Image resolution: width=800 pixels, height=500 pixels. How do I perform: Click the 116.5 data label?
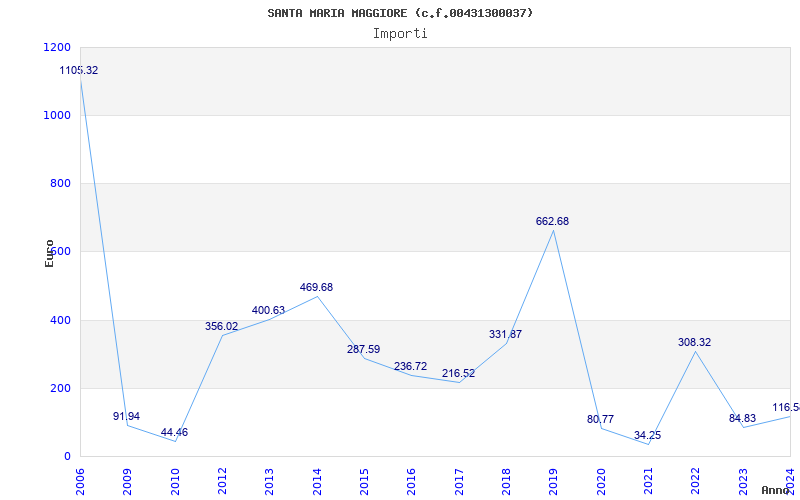click(786, 407)
